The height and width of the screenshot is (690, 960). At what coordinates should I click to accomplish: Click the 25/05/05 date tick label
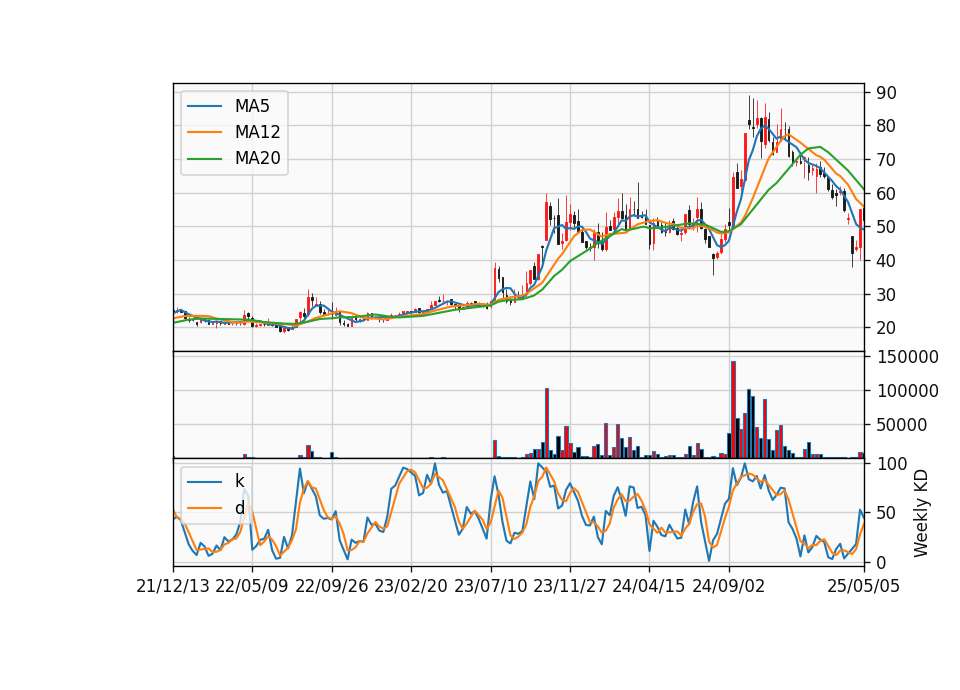[863, 586]
